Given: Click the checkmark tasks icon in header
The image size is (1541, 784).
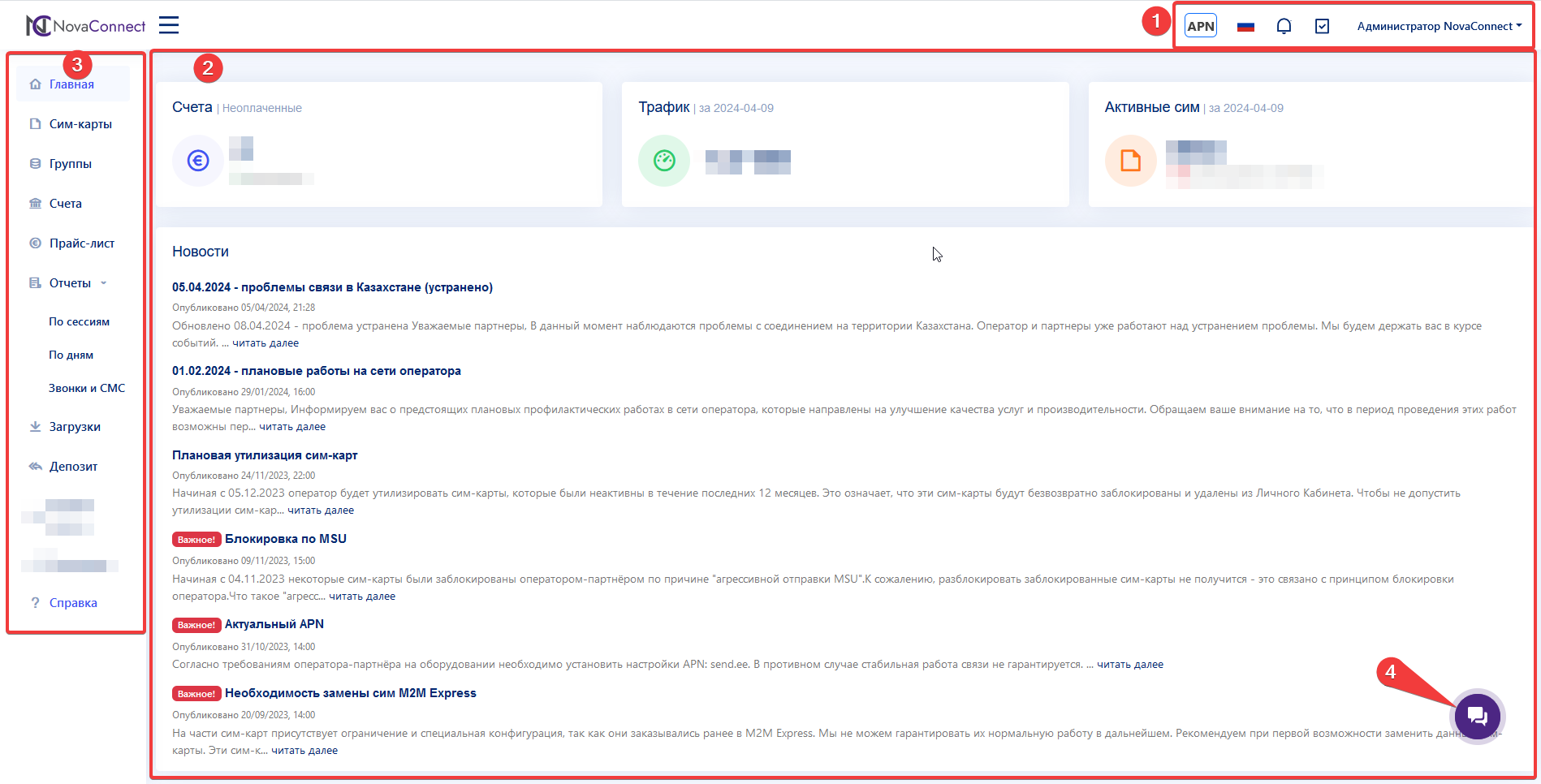Looking at the screenshot, I should (x=1322, y=26).
